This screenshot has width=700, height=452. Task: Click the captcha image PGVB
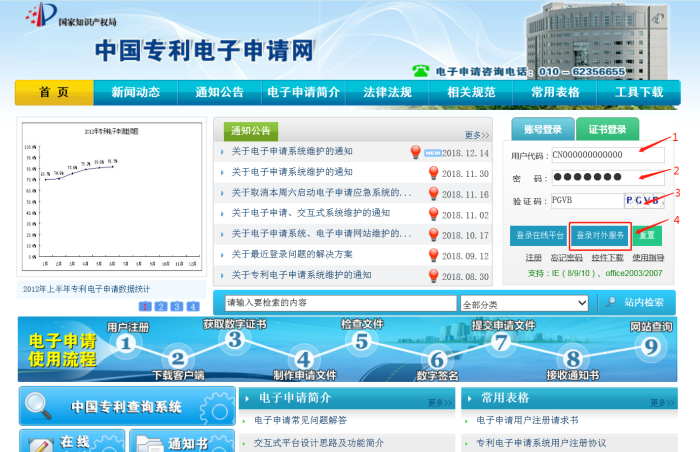point(644,201)
